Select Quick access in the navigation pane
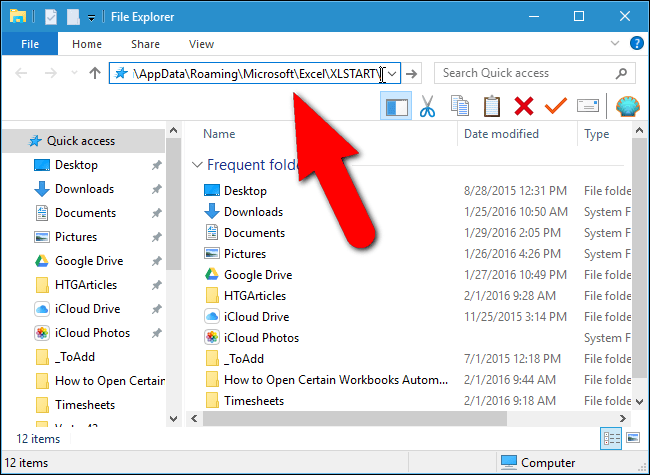650x475 pixels. click(83, 141)
